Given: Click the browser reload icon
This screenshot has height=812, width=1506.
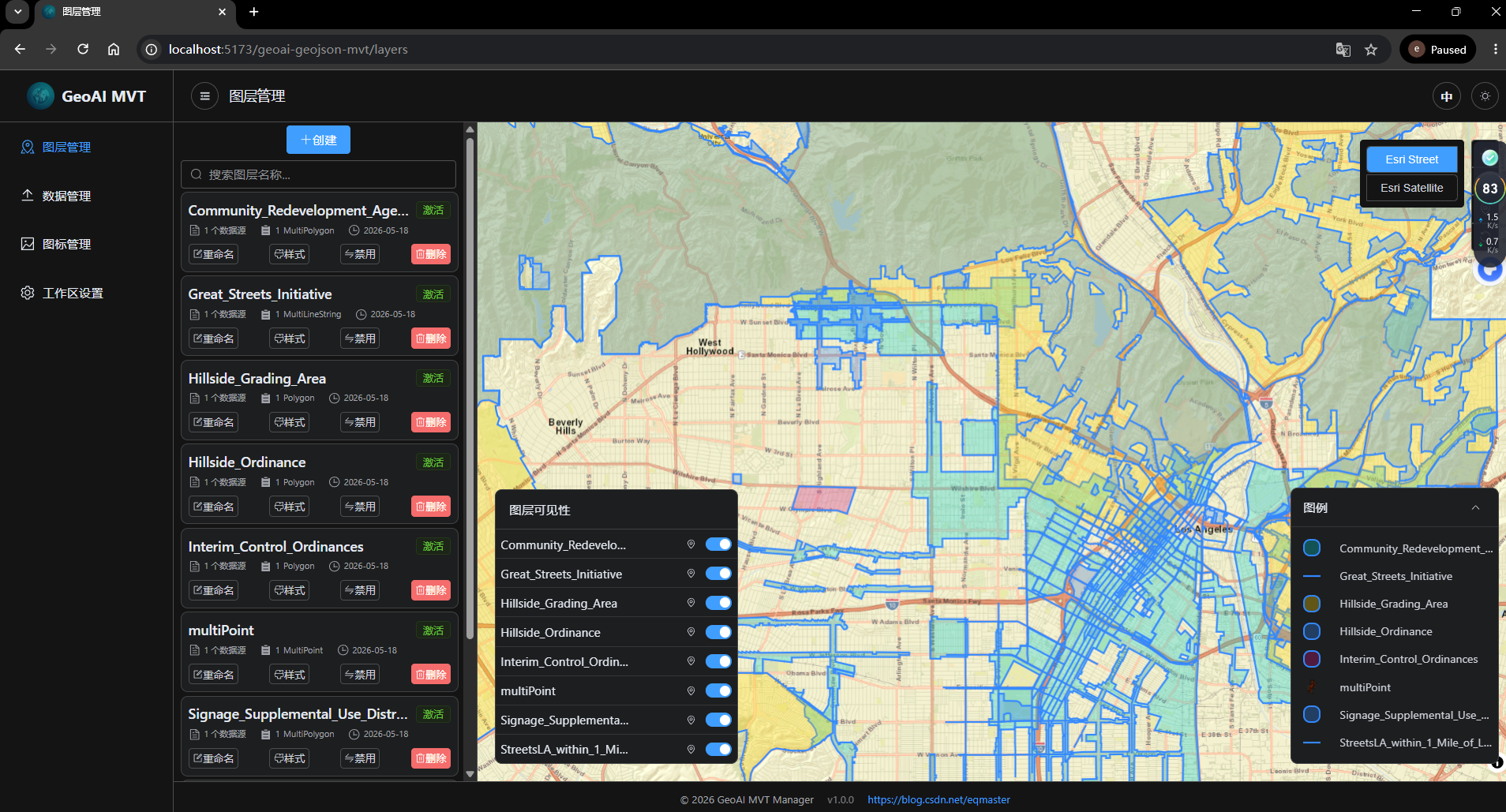Looking at the screenshot, I should click(x=83, y=49).
